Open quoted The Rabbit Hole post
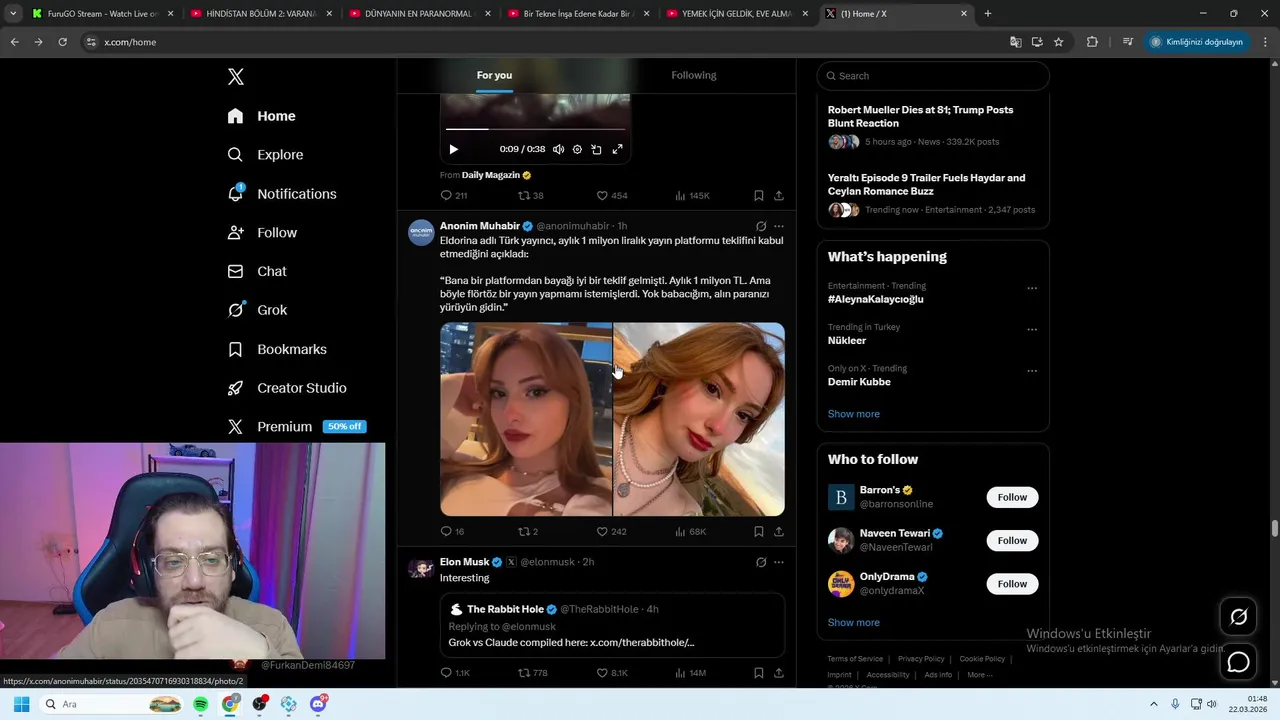The width and height of the screenshot is (1280, 720). [612, 625]
